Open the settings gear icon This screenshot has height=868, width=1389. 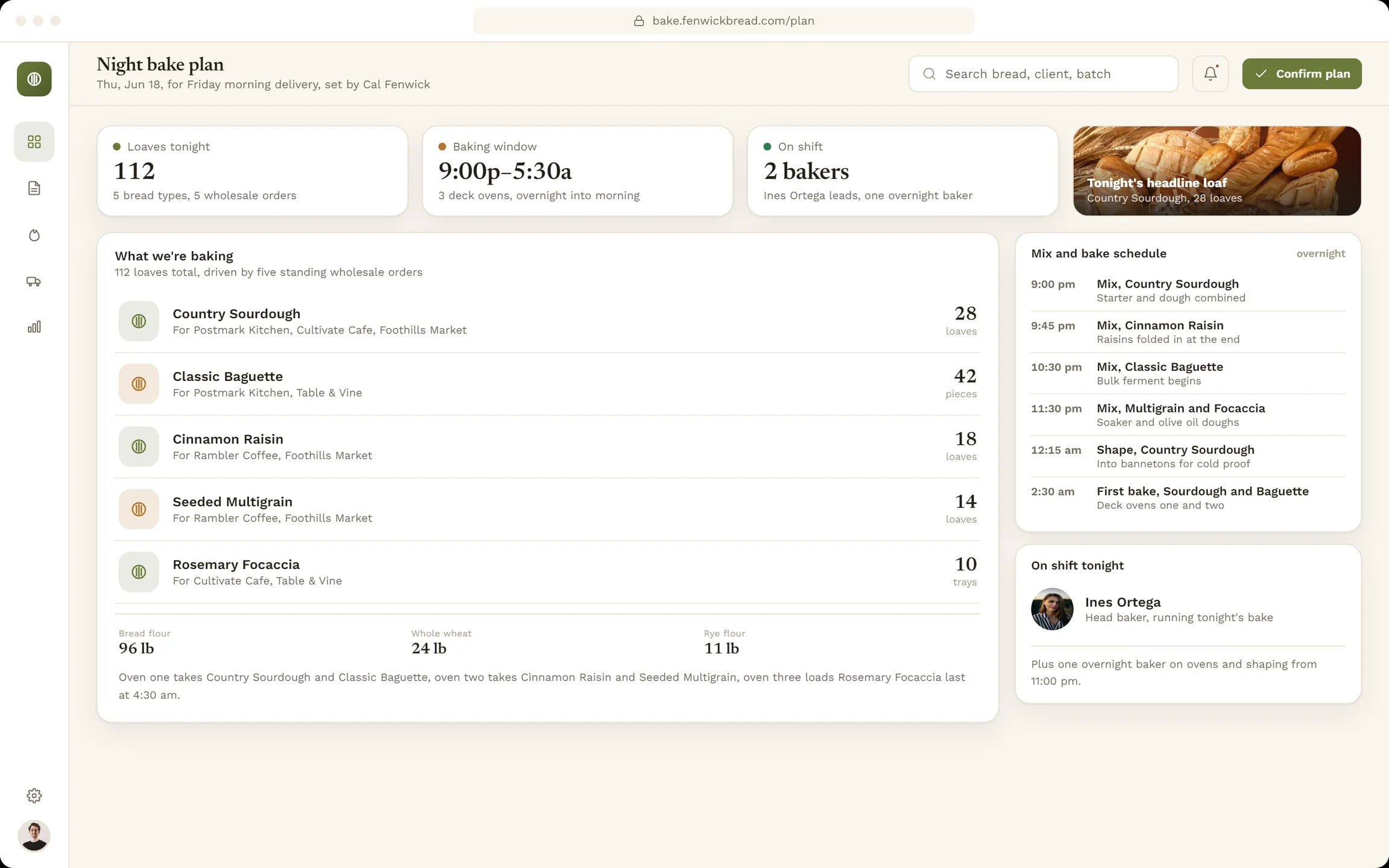coord(34,796)
